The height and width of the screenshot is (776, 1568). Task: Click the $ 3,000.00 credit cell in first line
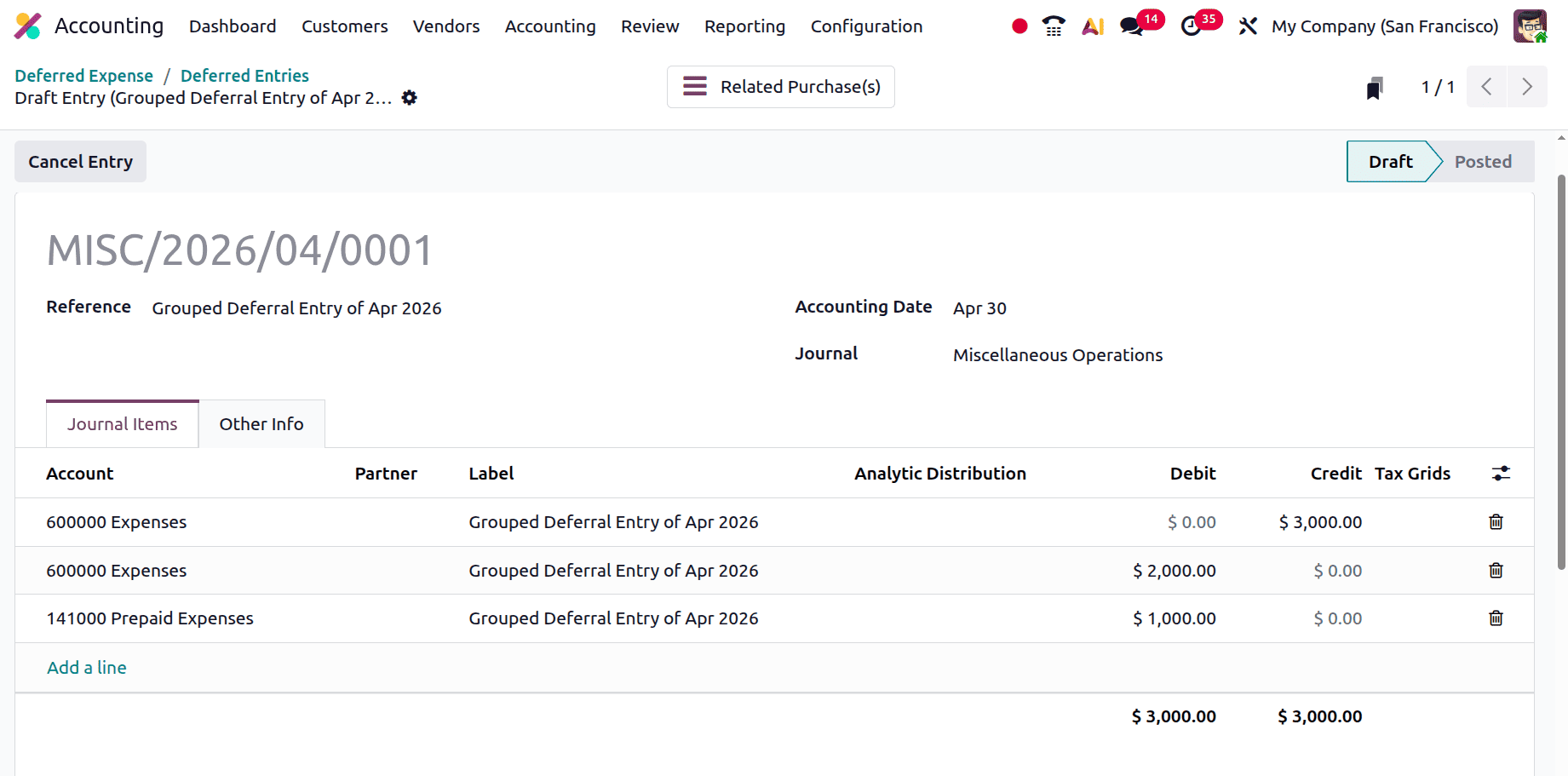(1320, 522)
